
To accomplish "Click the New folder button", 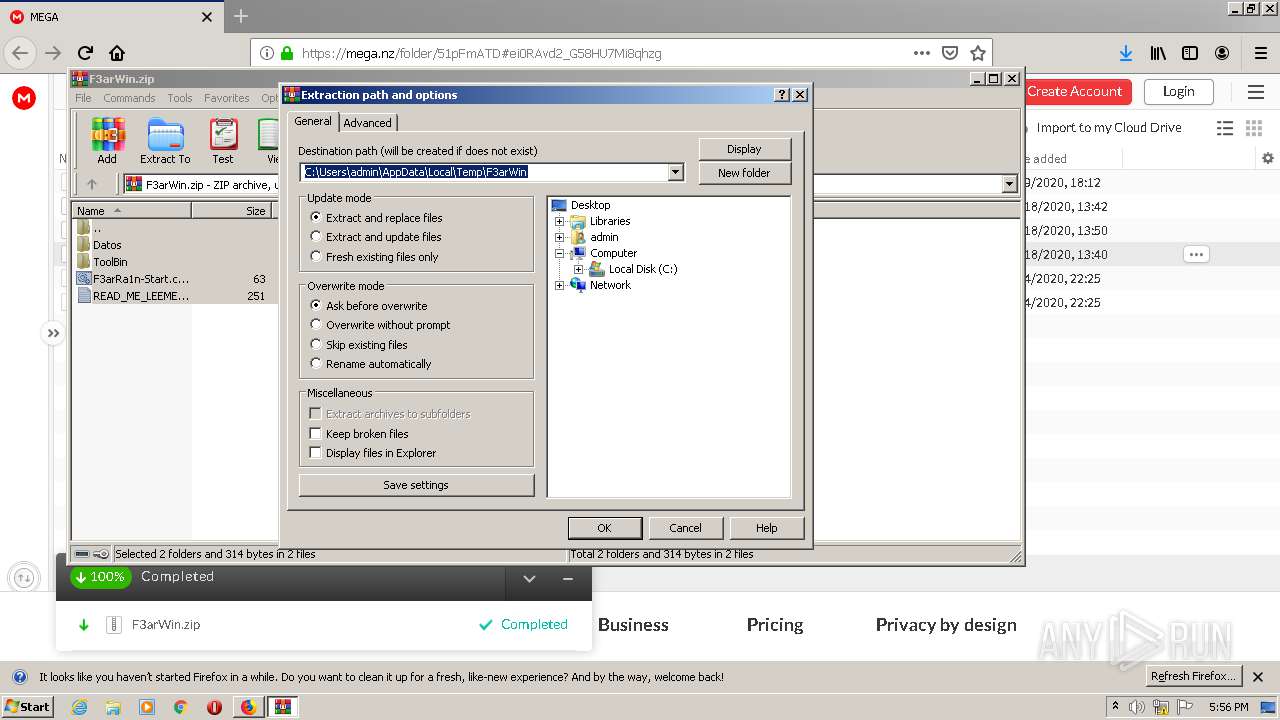I will point(744,173).
